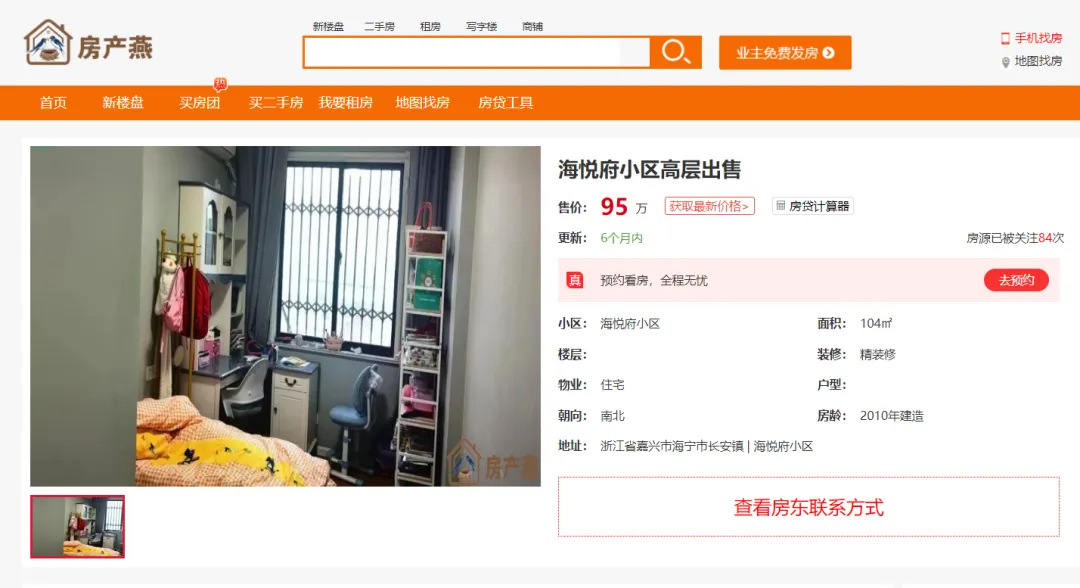Click 查看房东联系方式 button
This screenshot has height=588, width=1080.
coord(809,507)
